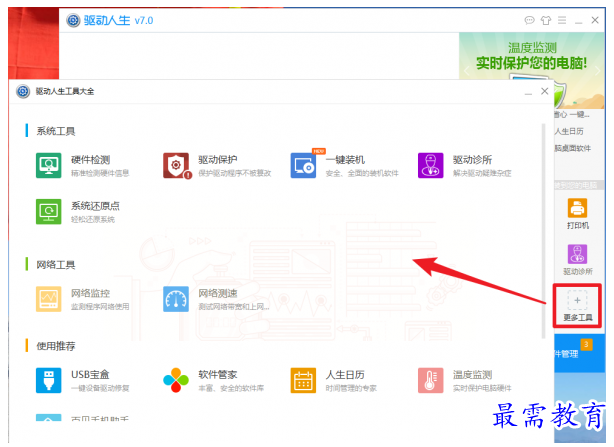Image resolution: width=614 pixels, height=447 pixels.
Task: Click the 监测程序网络使用 description text
Action: click(x=100, y=307)
